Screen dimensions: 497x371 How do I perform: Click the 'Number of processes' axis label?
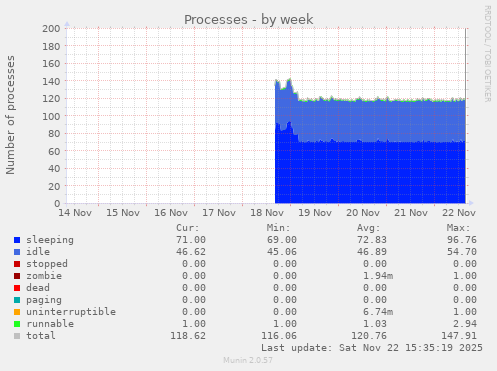pos(10,115)
